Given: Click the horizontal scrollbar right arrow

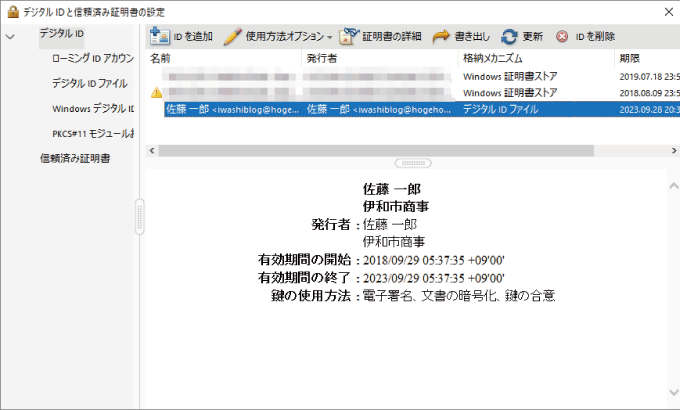Looking at the screenshot, I should (674, 151).
